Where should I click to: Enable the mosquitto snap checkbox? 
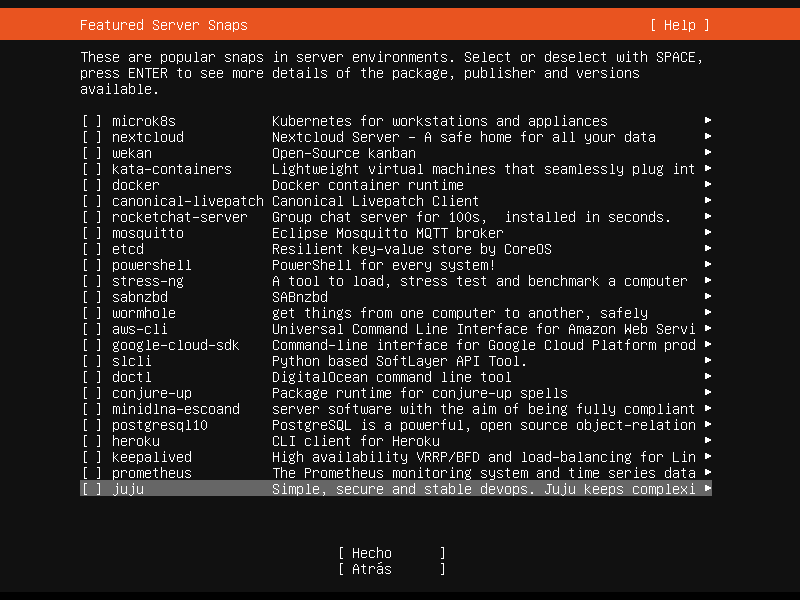pyautogui.click(x=92, y=233)
